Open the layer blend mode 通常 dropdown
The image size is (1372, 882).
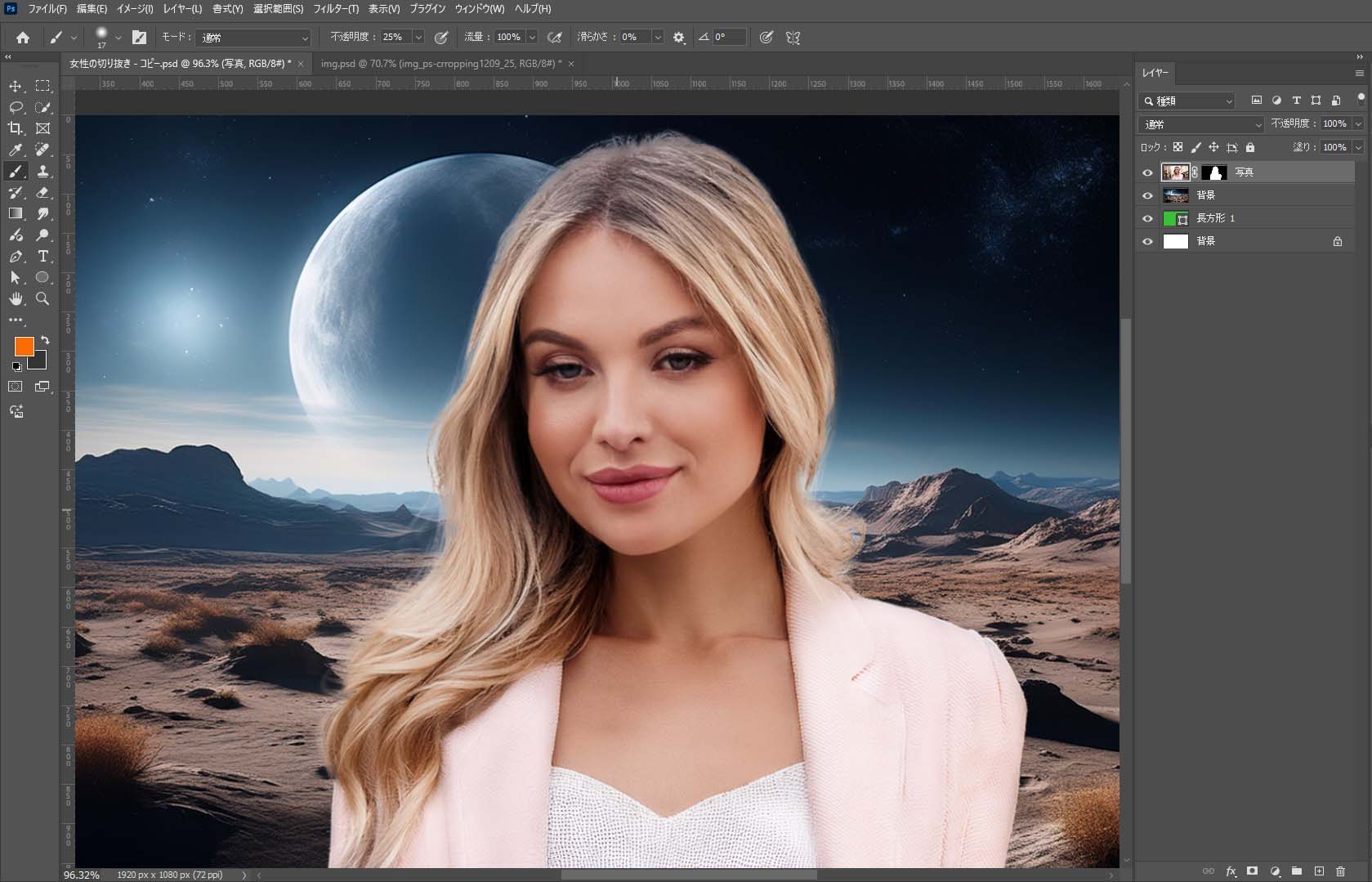(1201, 124)
